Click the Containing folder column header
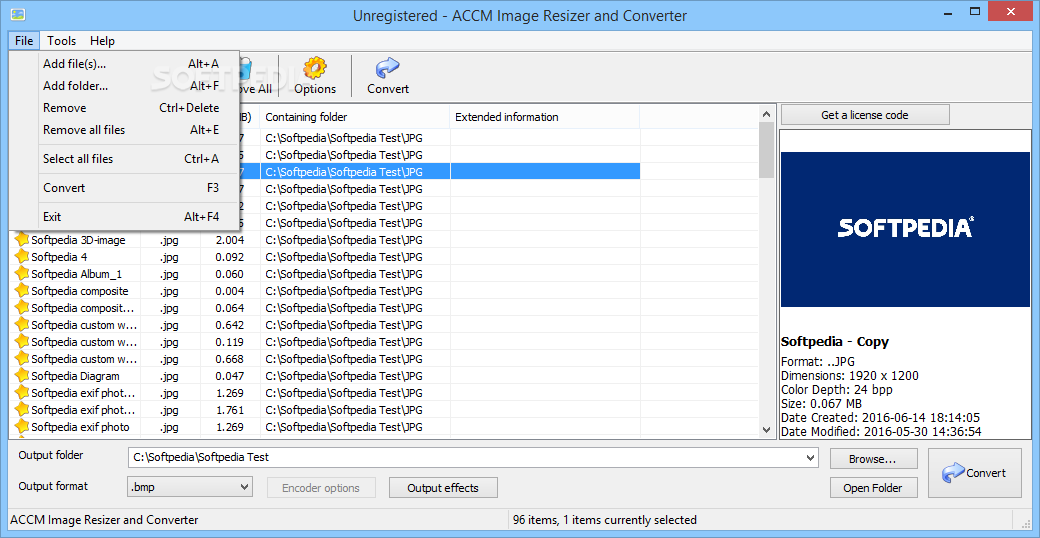This screenshot has height=538, width=1040. pos(355,117)
